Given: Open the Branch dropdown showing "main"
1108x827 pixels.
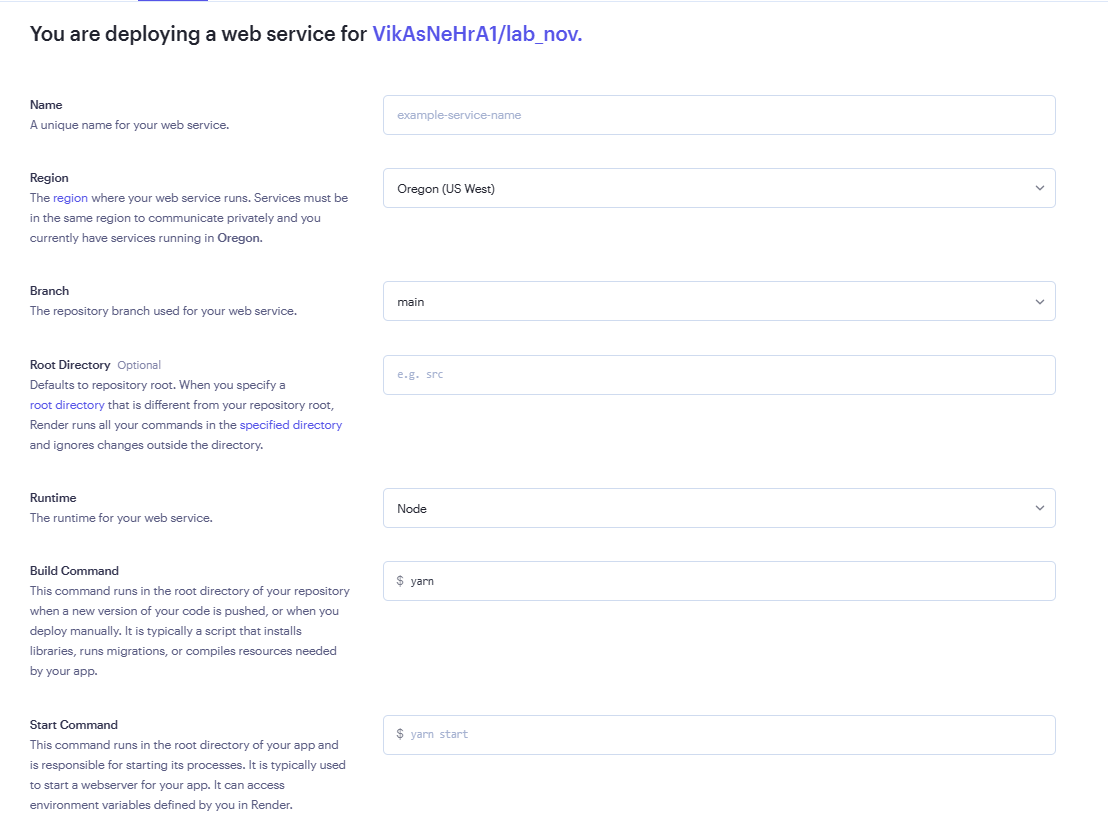Looking at the screenshot, I should tap(718, 300).
